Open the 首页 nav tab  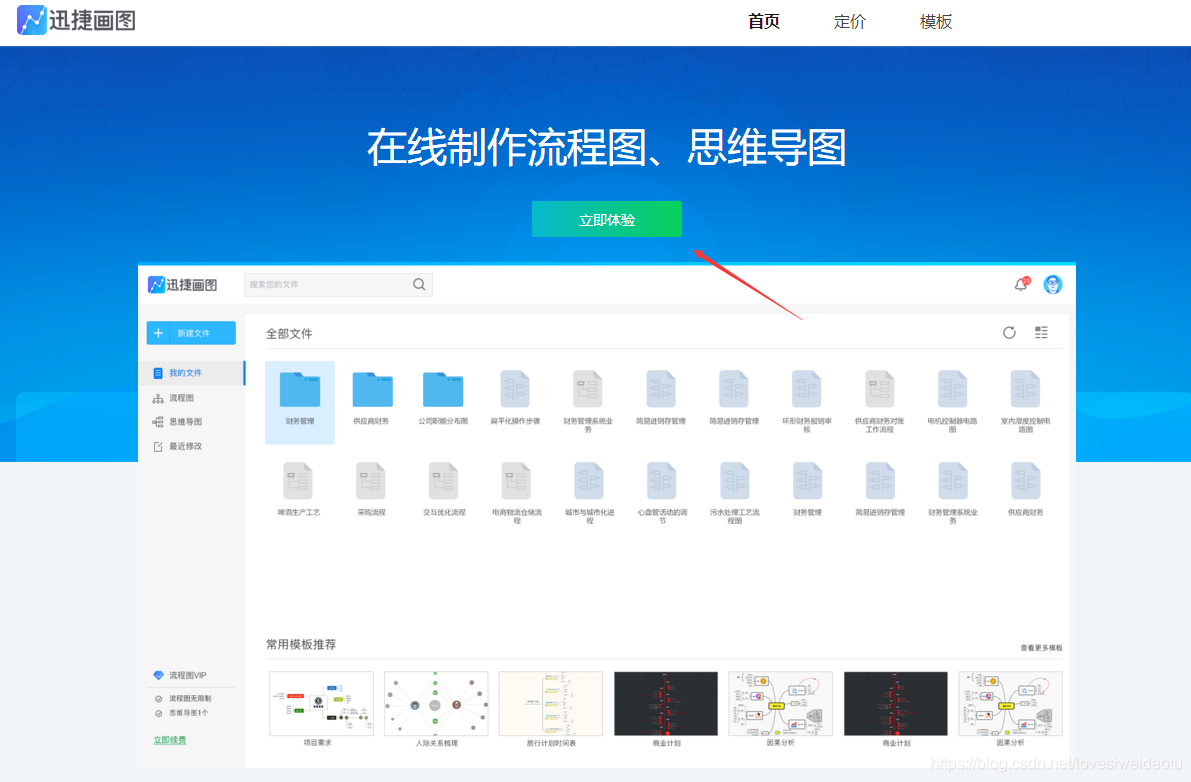[x=763, y=22]
